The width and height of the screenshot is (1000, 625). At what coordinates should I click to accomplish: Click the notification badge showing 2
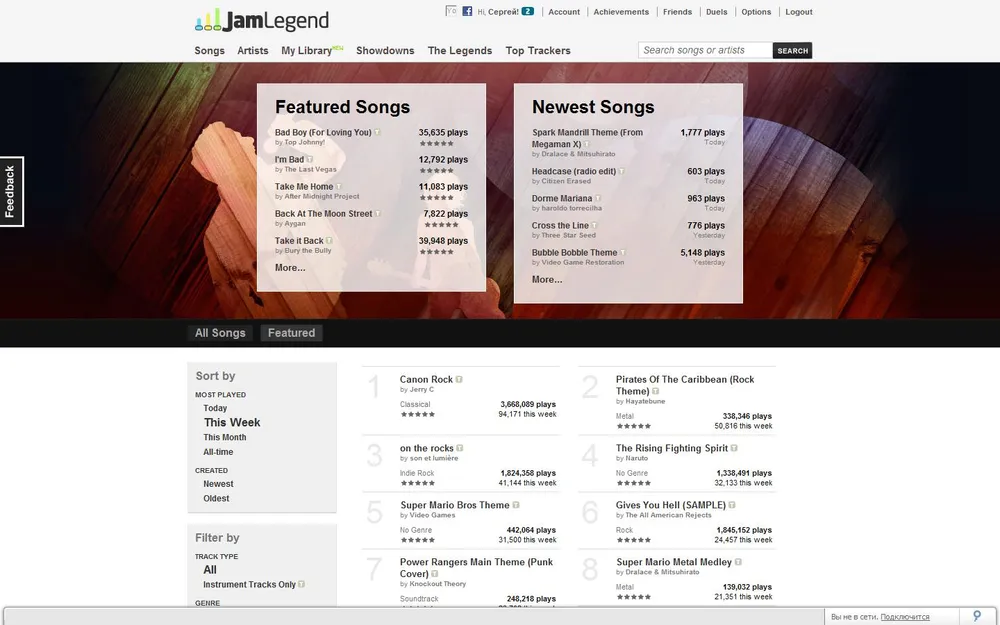[527, 12]
